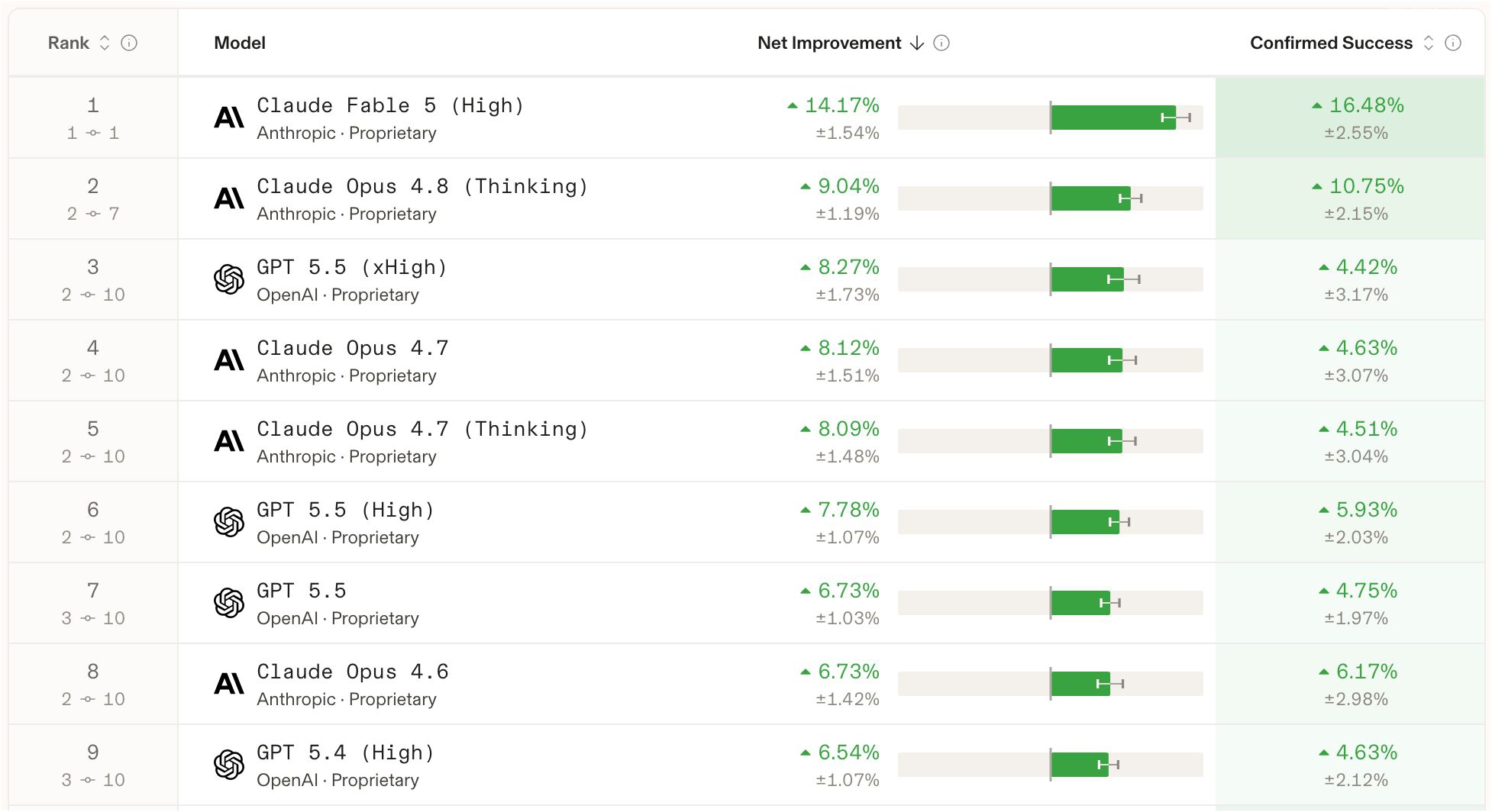This screenshot has width=1492, height=812.
Task: Click the improvement bar for Claude Opus 4.7
Action: coord(1087,360)
